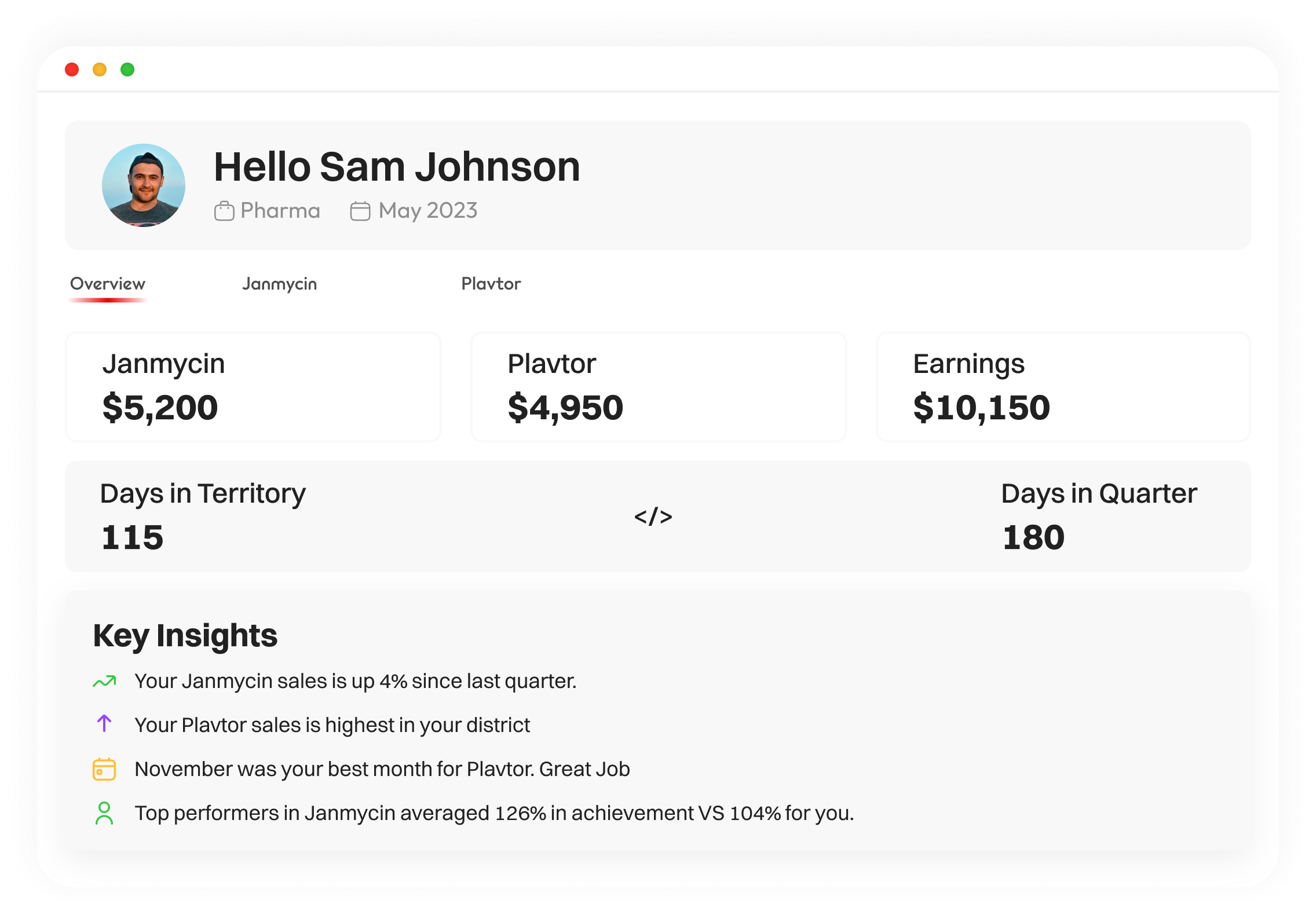
Task: Click the code brackets icon
Action: click(x=653, y=516)
